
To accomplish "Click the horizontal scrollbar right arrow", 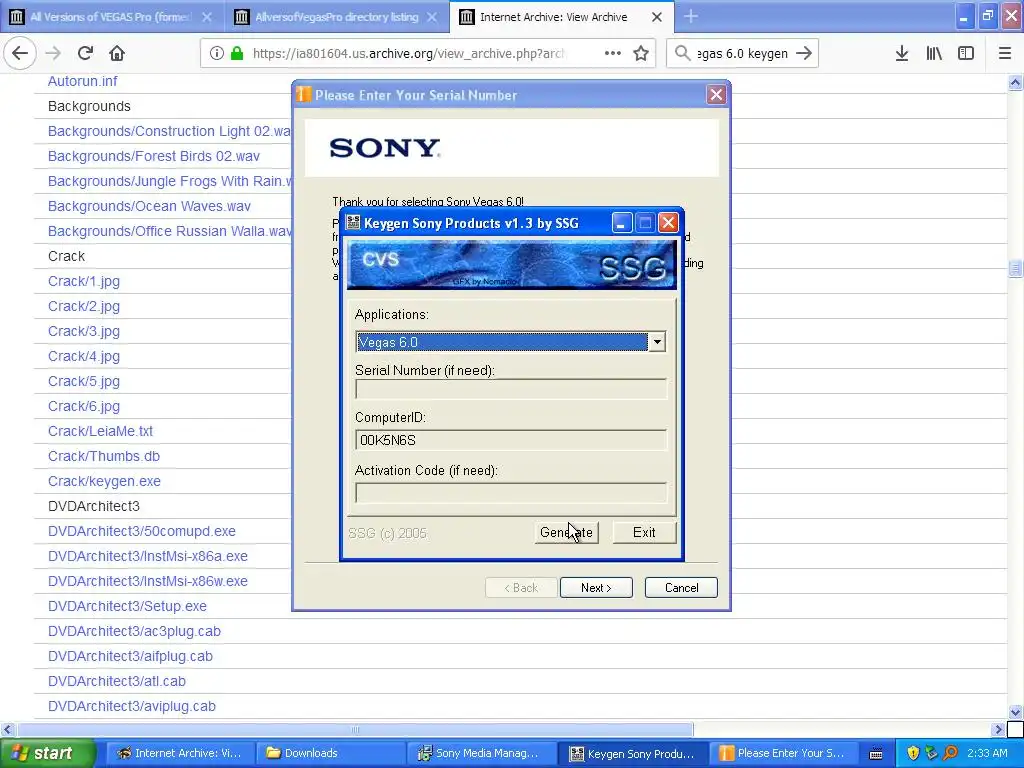I will pyautogui.click(x=998, y=729).
